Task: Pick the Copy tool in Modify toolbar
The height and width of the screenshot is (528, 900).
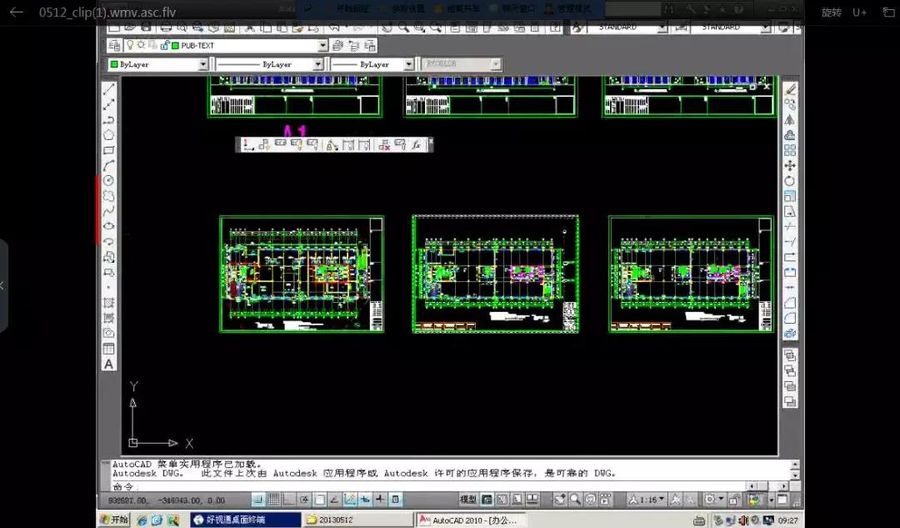Action: [790, 104]
